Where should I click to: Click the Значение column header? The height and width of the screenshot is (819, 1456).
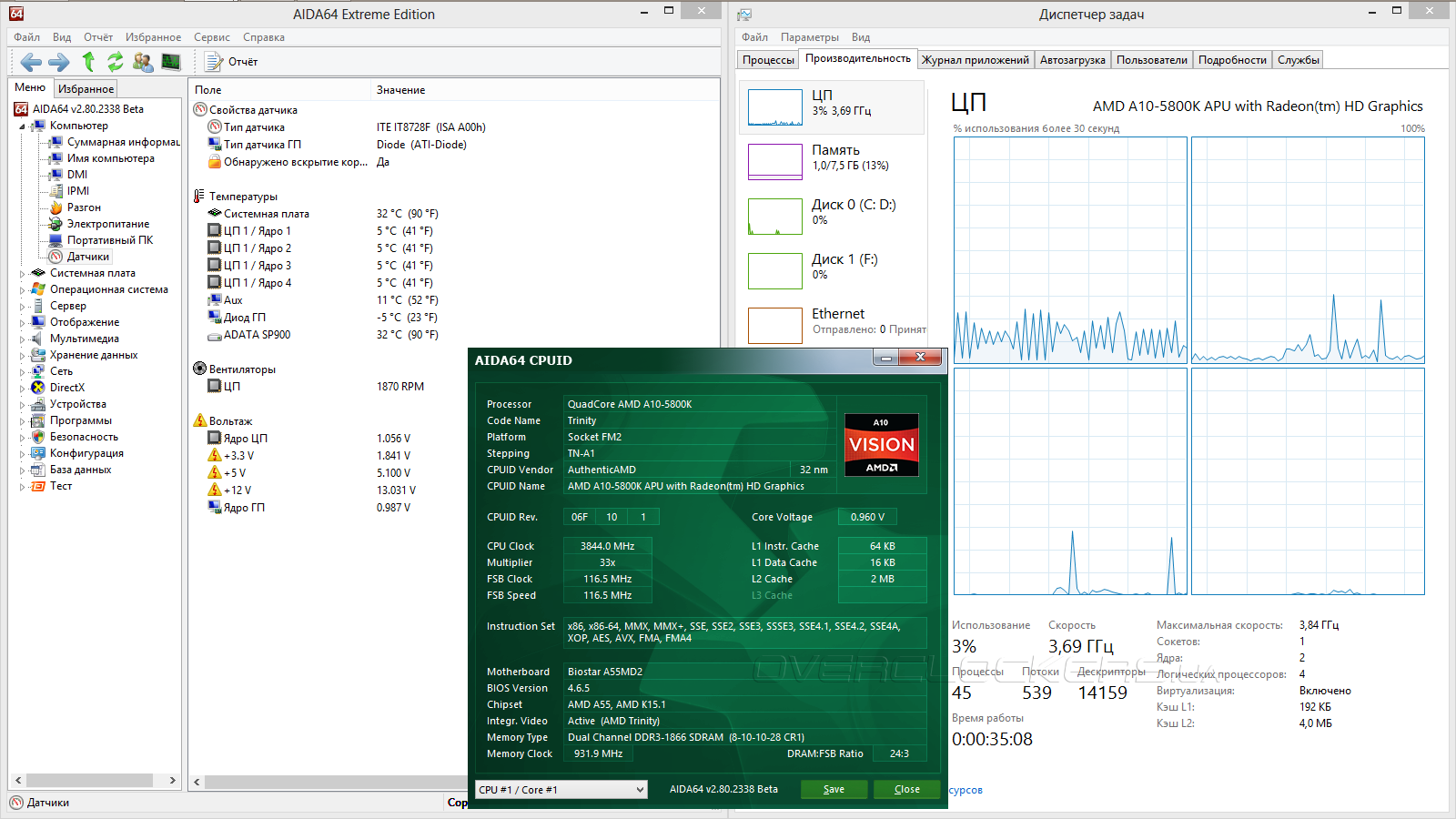[x=546, y=90]
